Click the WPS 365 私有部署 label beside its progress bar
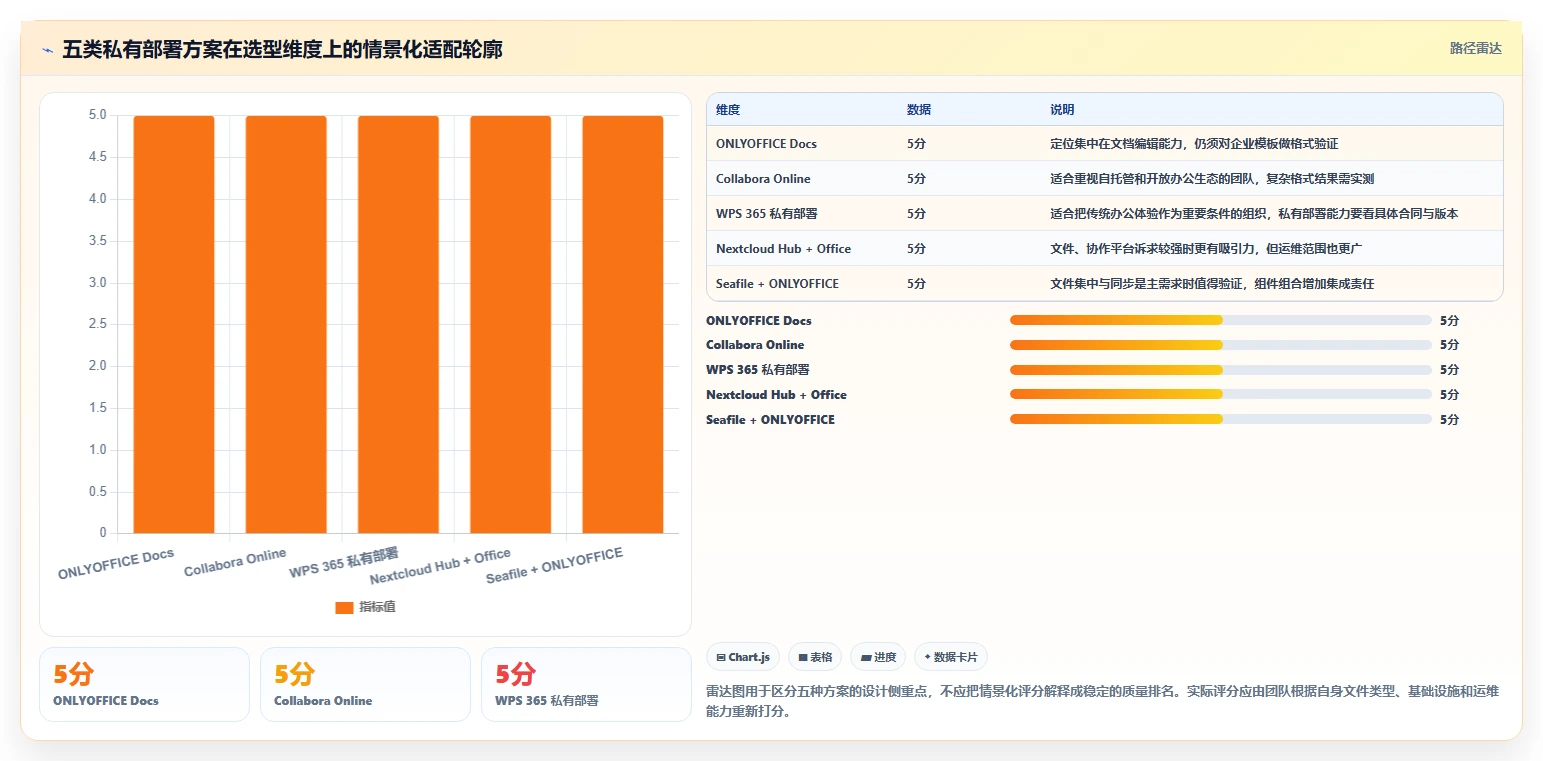Viewport: 1543px width, 761px height. click(x=758, y=370)
